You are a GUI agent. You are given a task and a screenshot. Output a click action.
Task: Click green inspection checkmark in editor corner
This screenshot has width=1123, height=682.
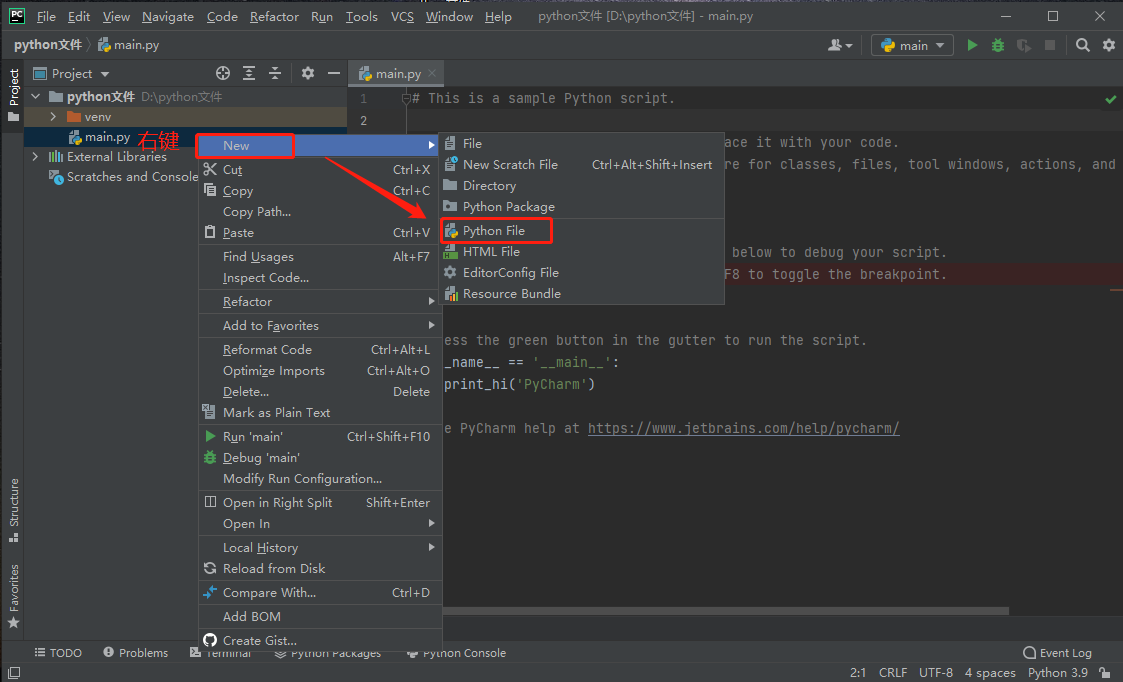[x=1111, y=100]
